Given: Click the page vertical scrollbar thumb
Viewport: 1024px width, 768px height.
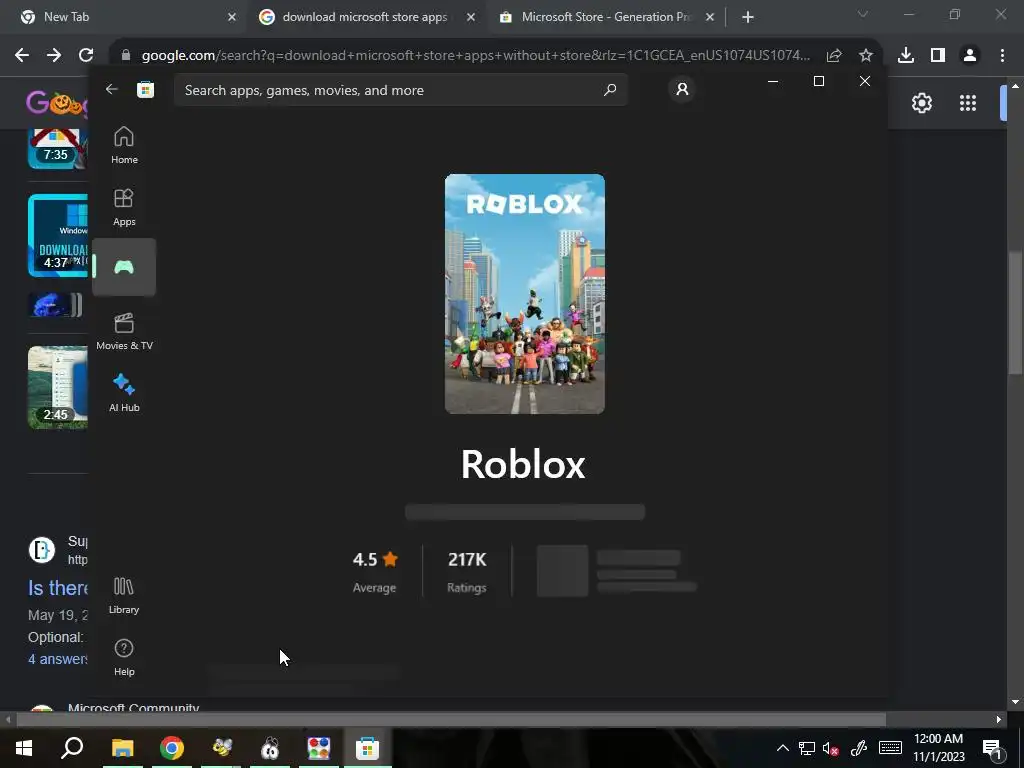Looking at the screenshot, I should click(x=1014, y=312).
